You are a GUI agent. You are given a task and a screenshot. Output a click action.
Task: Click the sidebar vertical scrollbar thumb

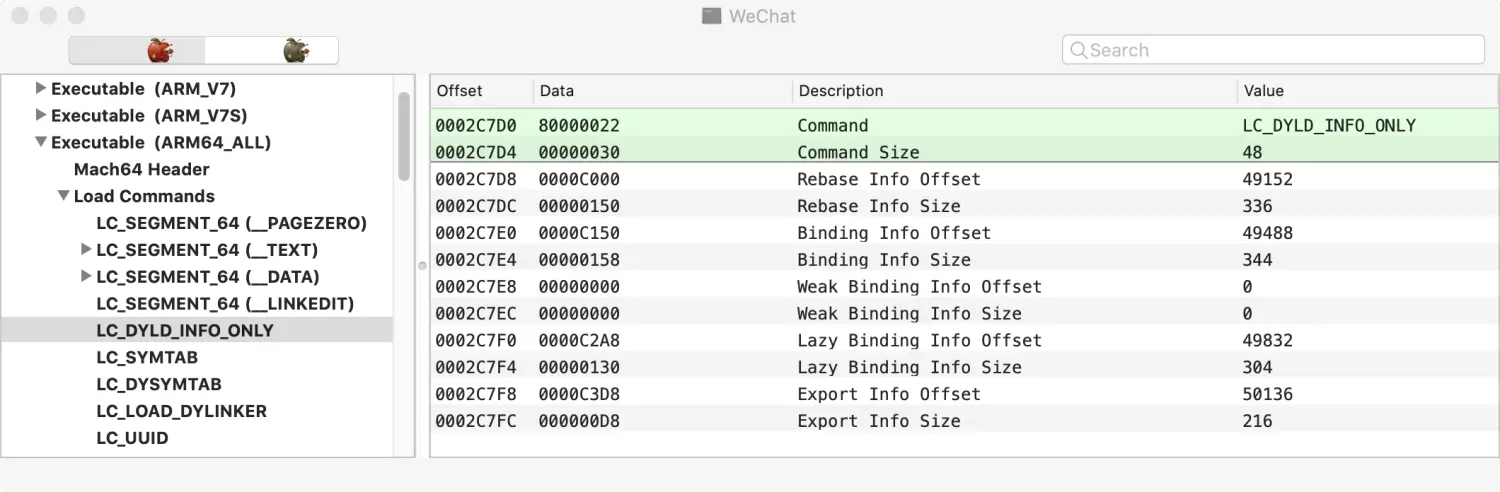404,136
